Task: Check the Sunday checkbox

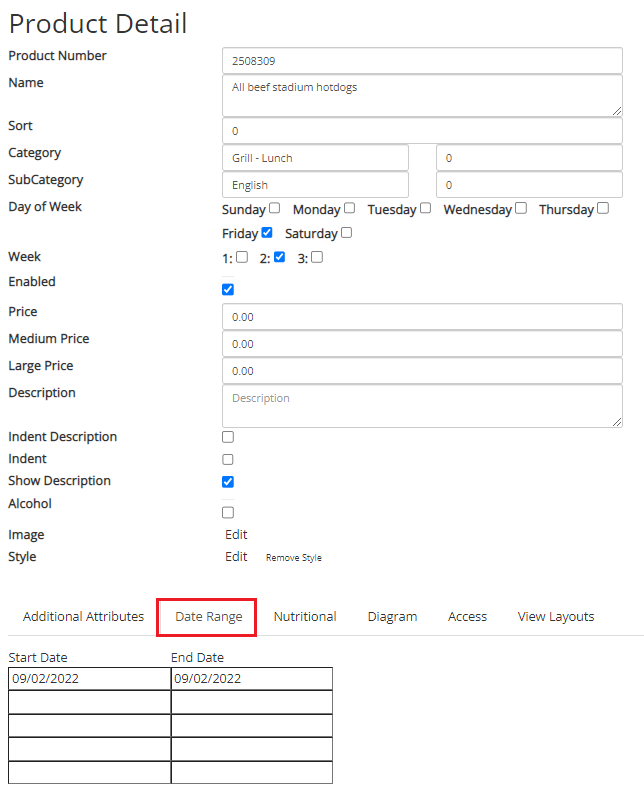Action: click(x=274, y=208)
